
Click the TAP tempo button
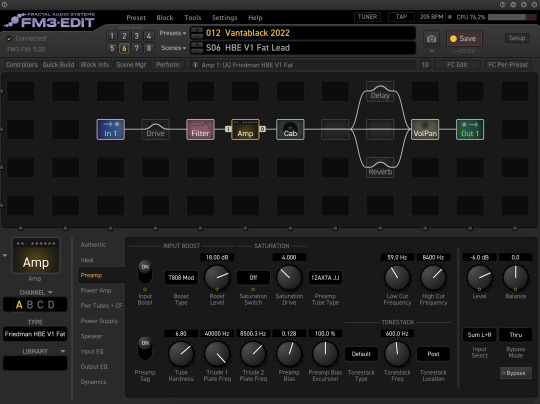click(401, 17)
